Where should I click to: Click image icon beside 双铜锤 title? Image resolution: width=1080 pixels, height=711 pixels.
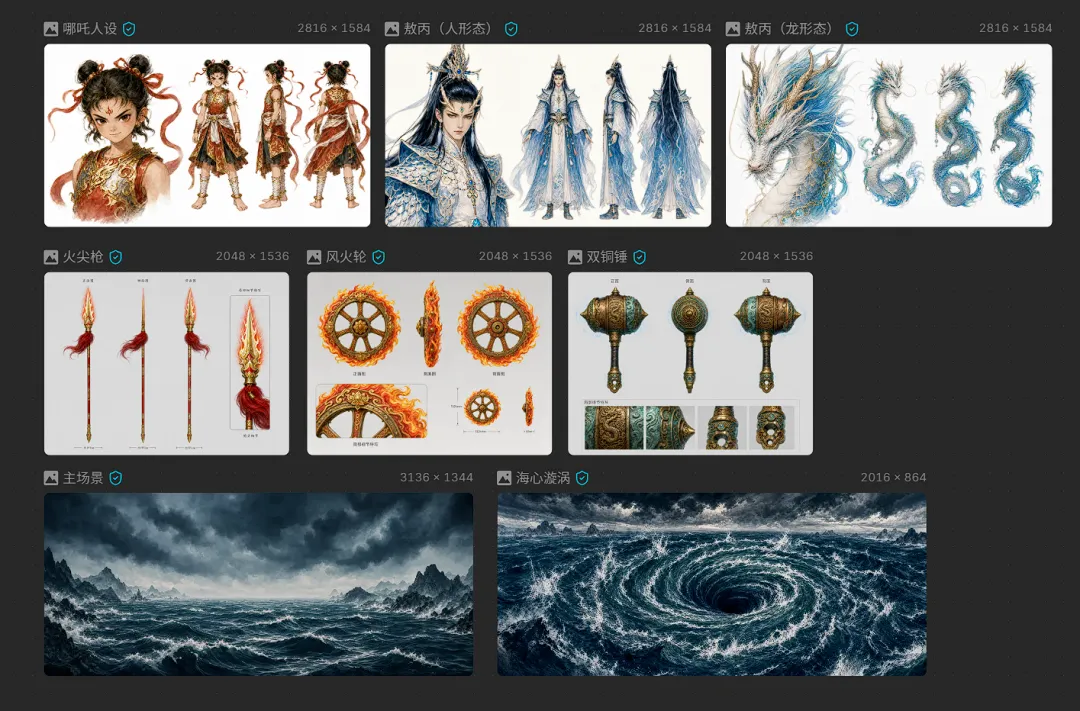tap(575, 257)
